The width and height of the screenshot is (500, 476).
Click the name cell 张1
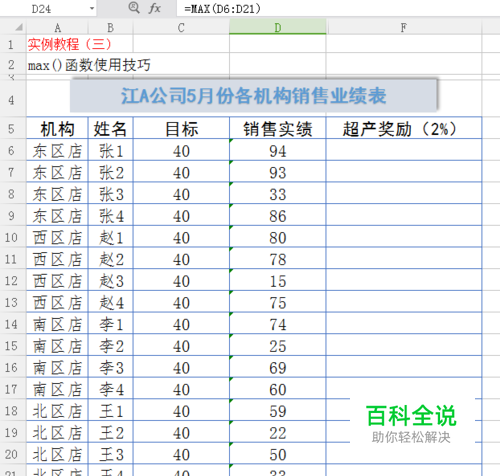pos(111,151)
